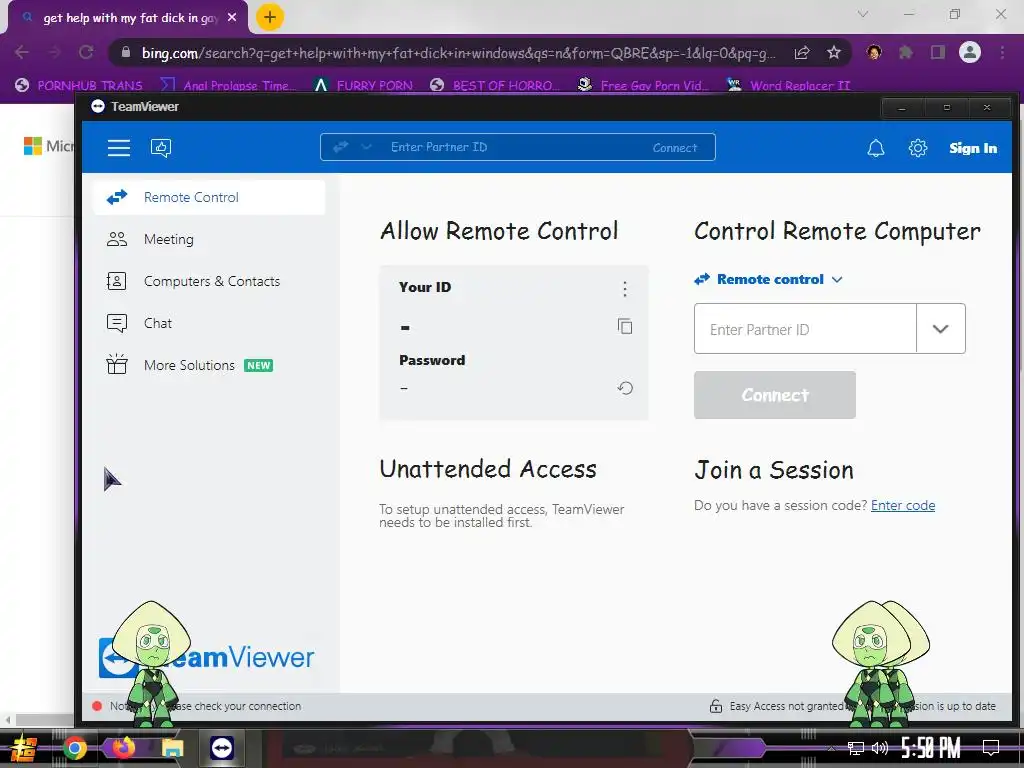Minimize the TeamViewer window
1024x768 pixels.
click(x=902, y=108)
